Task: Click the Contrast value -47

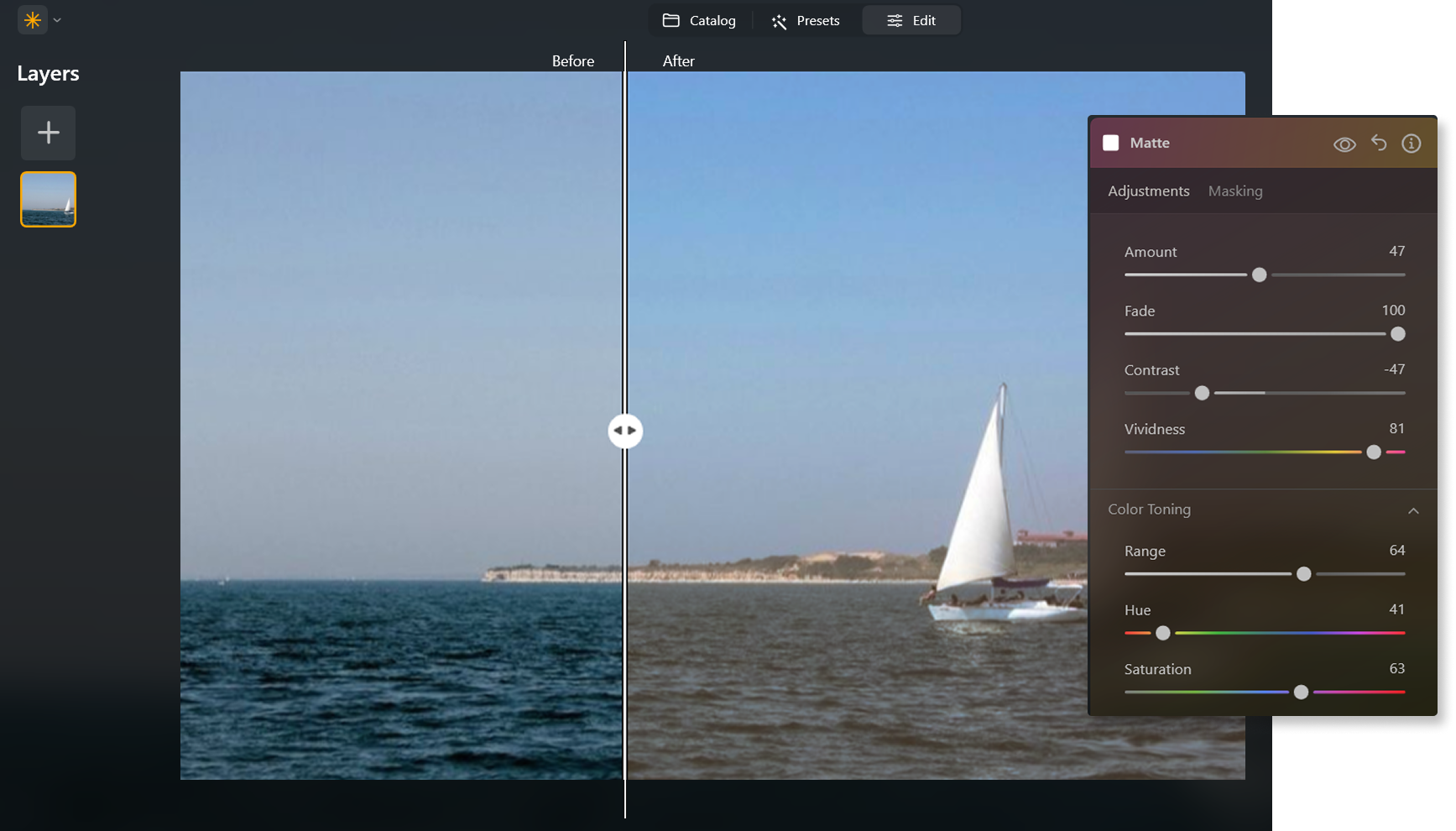Action: [x=1395, y=369]
